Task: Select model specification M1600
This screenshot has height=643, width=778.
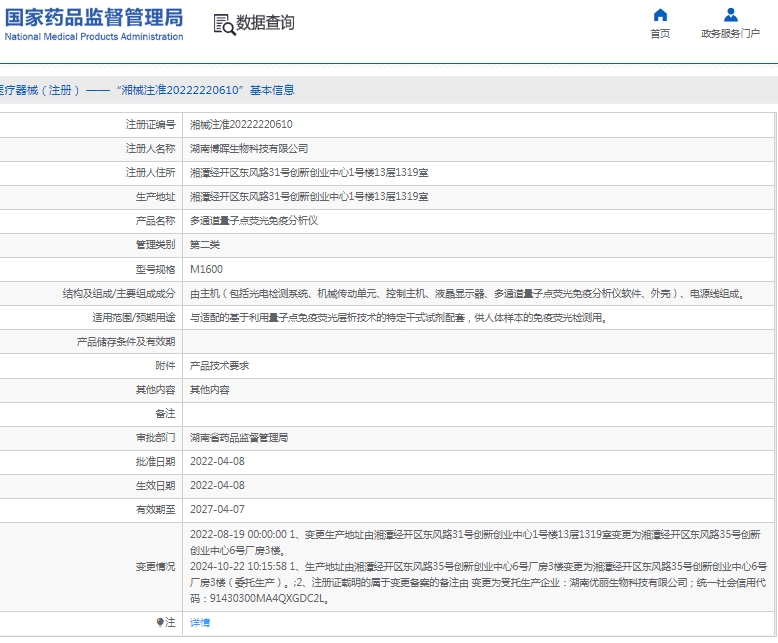Action: pos(206,269)
